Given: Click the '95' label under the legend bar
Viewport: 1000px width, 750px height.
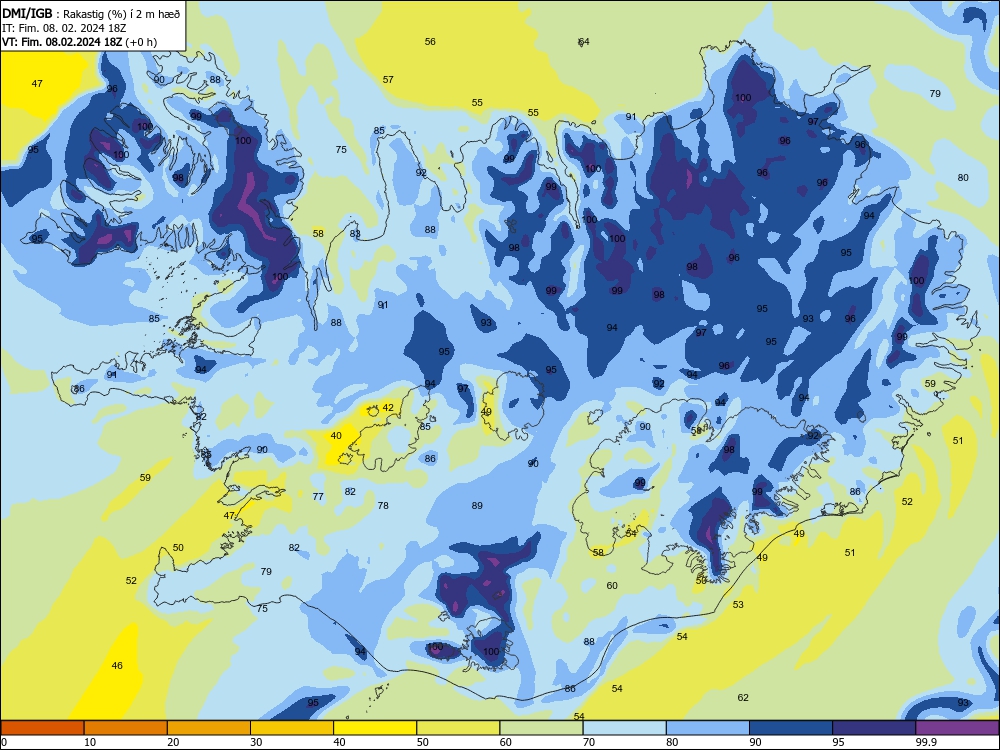Looking at the screenshot, I should click(x=838, y=742).
